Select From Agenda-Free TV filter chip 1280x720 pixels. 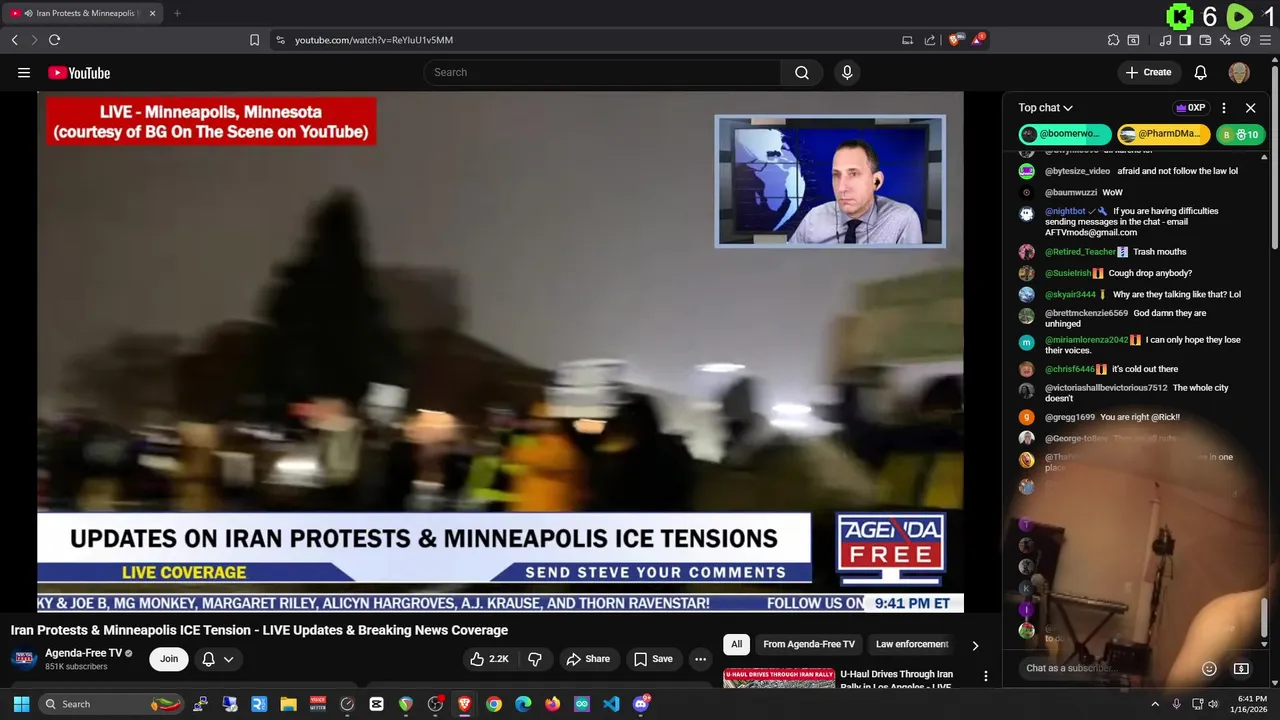pos(809,644)
